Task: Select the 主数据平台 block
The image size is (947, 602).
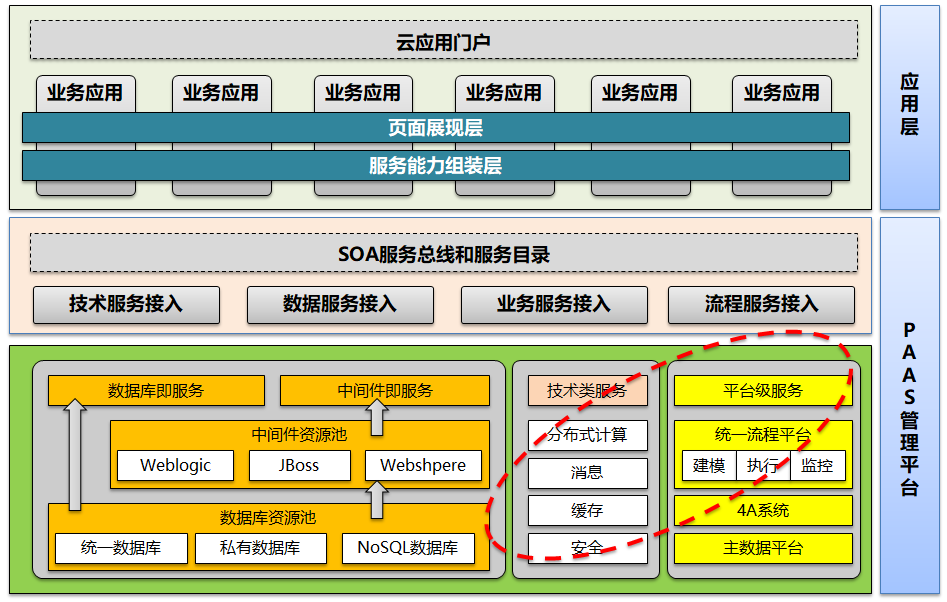Action: [x=763, y=548]
